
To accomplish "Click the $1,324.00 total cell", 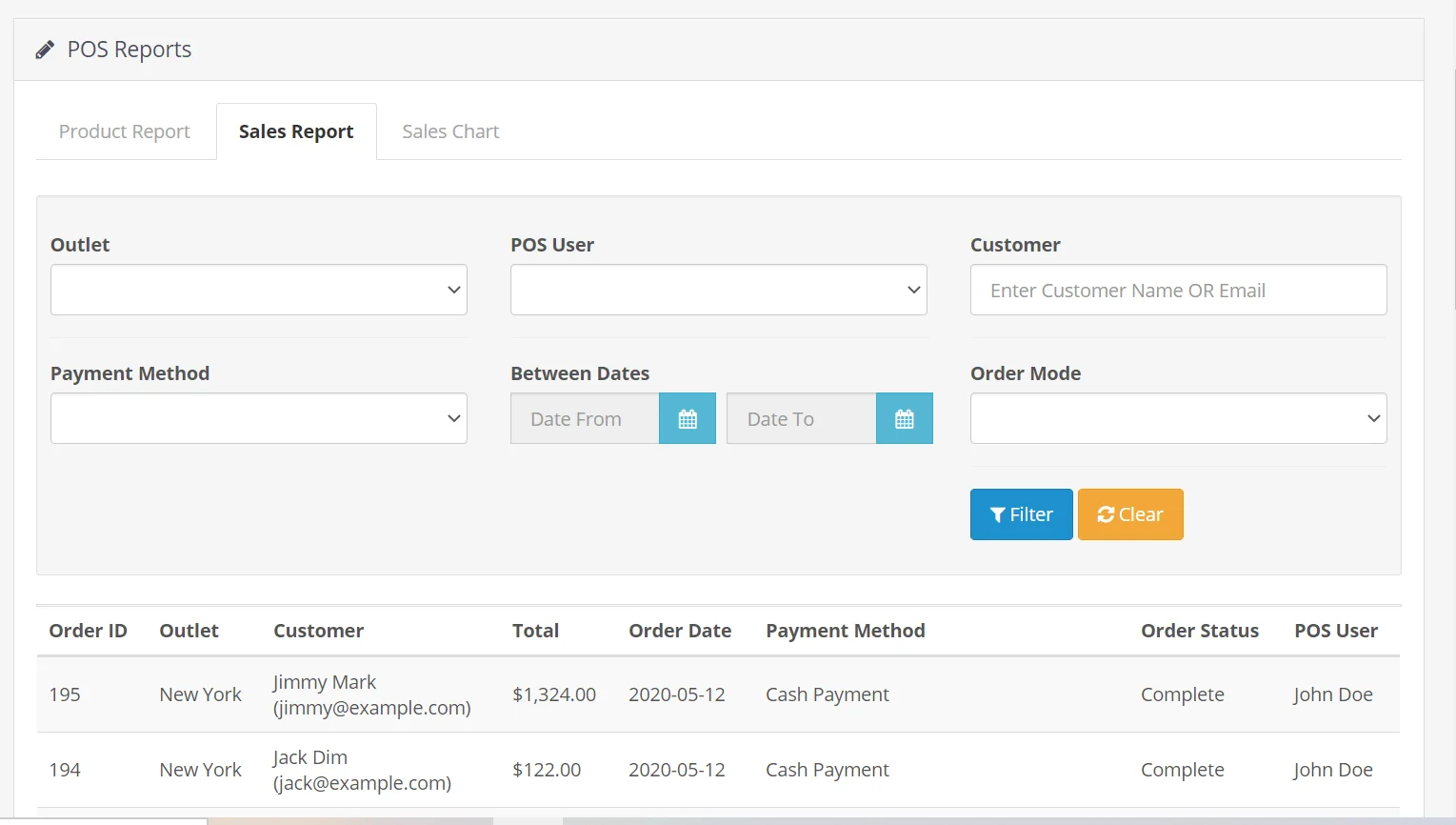I will [x=554, y=694].
